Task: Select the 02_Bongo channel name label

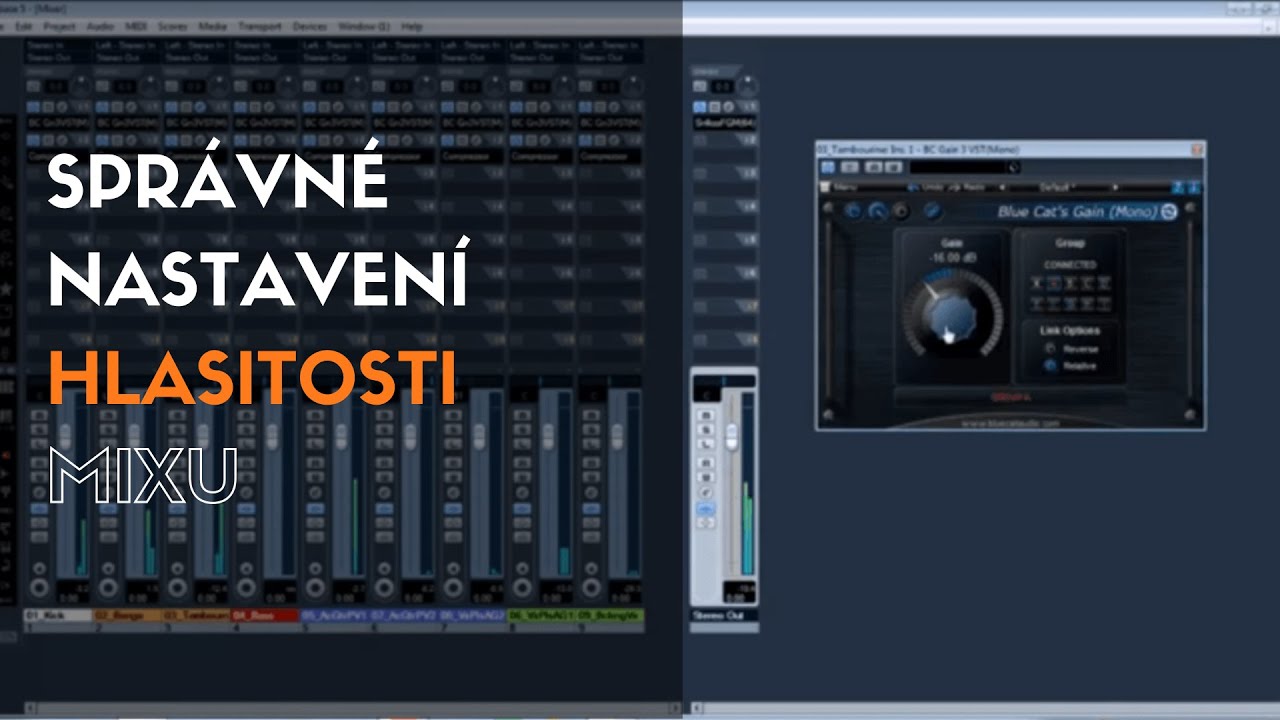Action: pyautogui.click(x=126, y=615)
